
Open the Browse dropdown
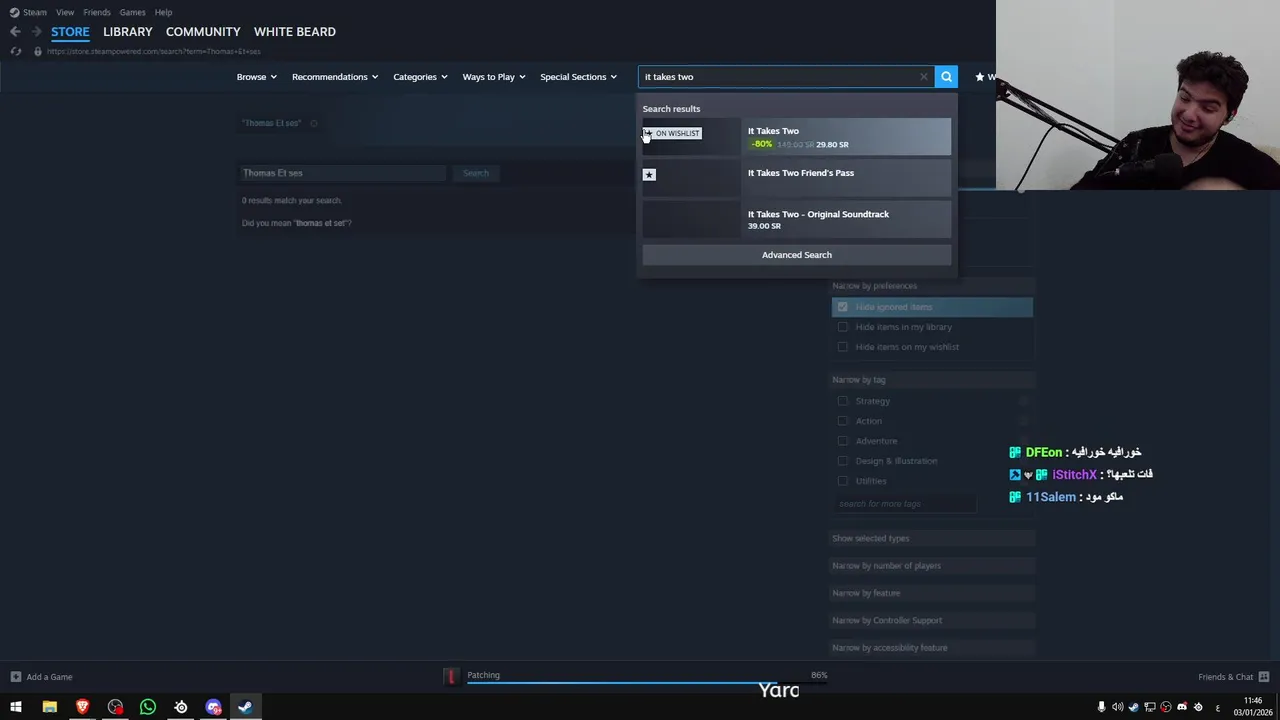click(x=257, y=77)
